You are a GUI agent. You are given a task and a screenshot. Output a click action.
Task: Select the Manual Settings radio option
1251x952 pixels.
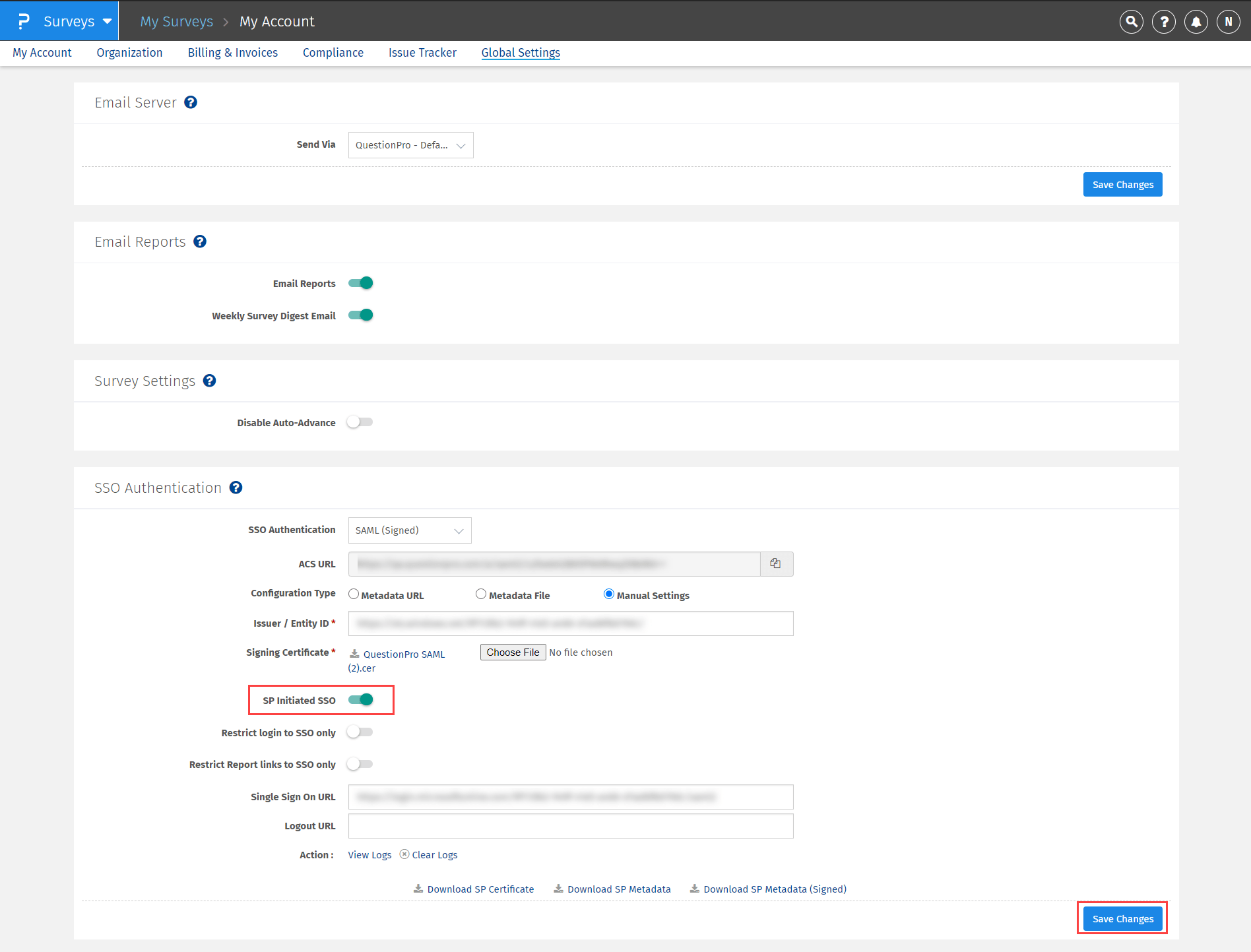(609, 594)
